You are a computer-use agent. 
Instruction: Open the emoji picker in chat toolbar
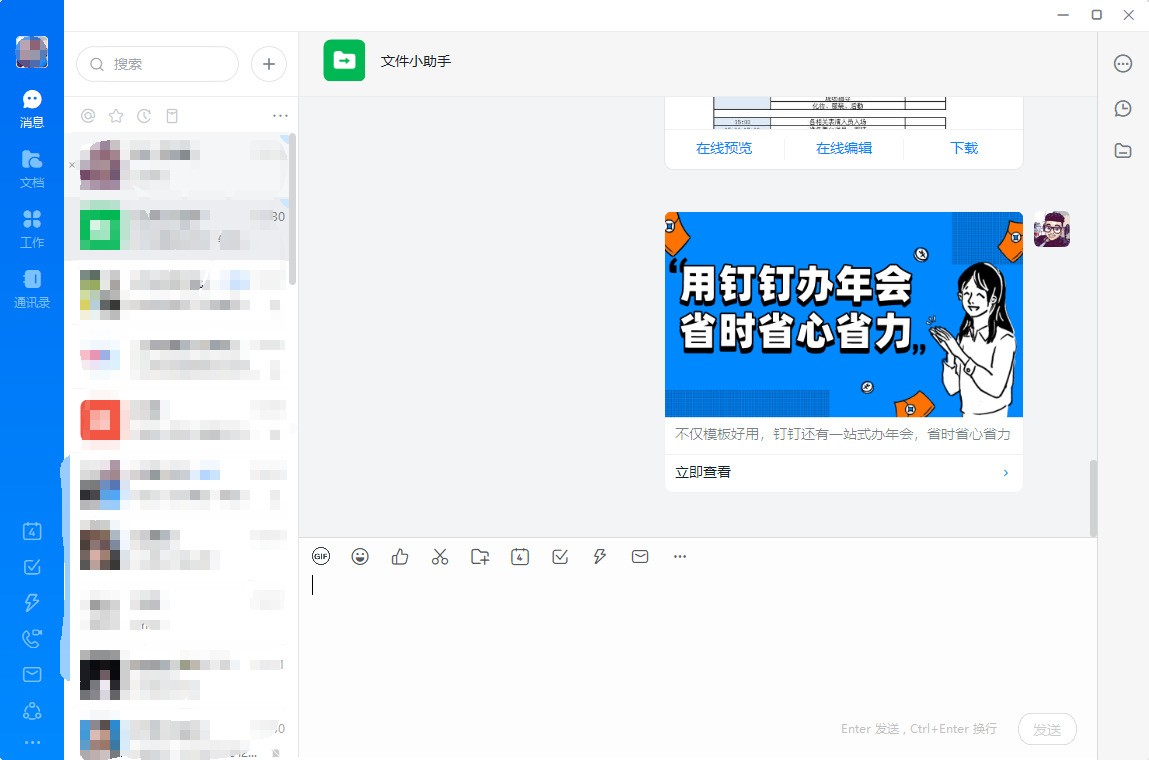point(360,556)
